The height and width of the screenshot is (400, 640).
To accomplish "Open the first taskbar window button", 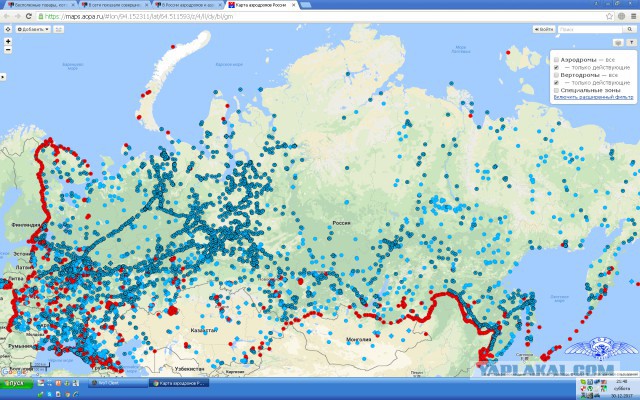I will tap(118, 383).
